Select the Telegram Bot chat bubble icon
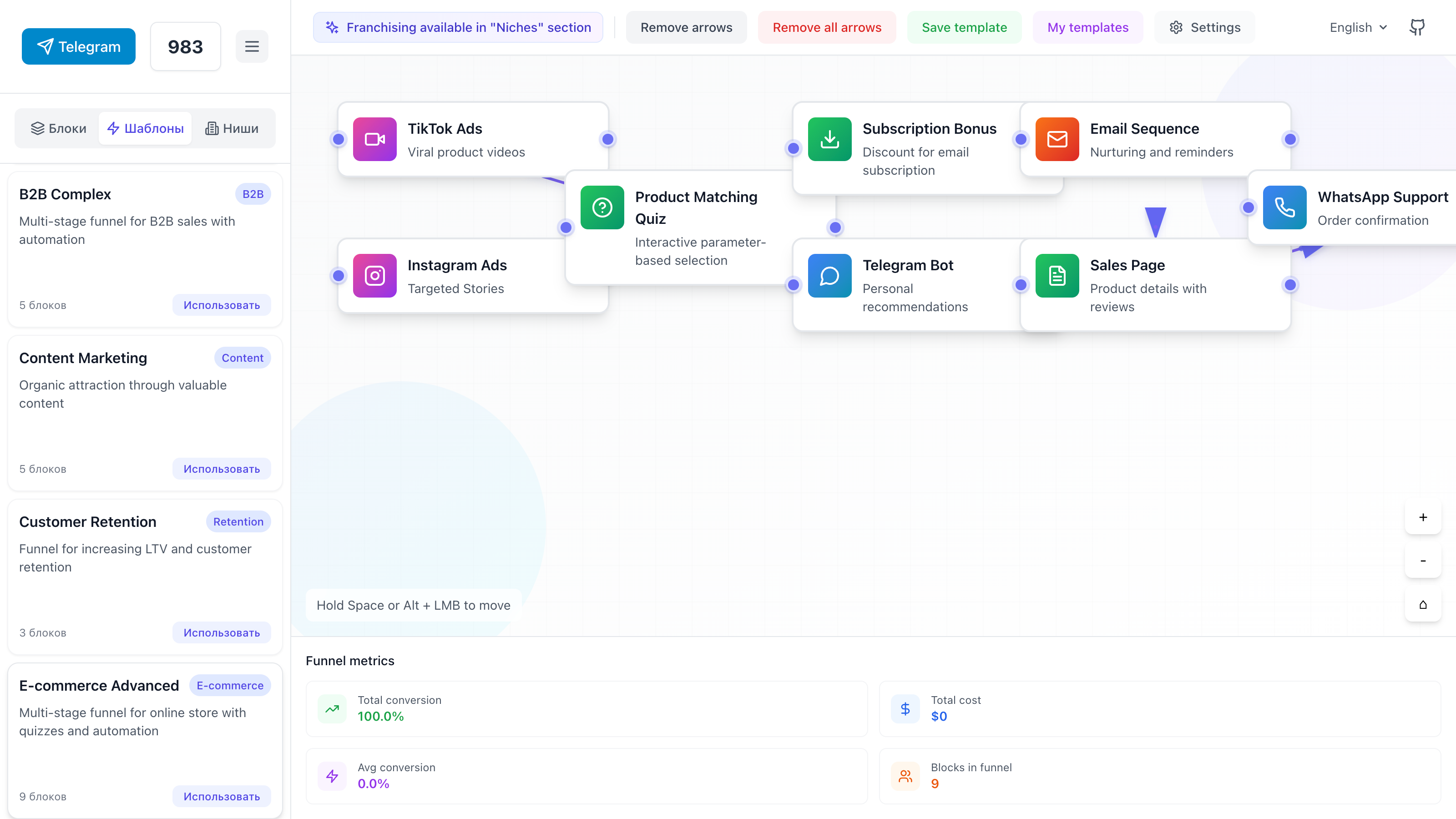 pos(830,276)
